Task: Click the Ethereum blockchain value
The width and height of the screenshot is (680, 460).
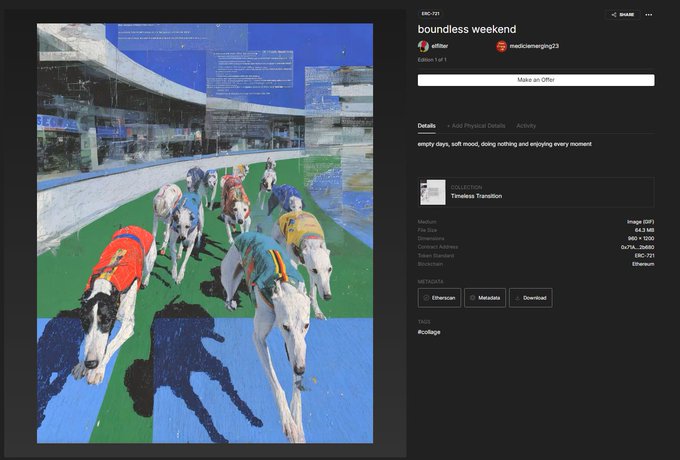Action: click(x=643, y=264)
